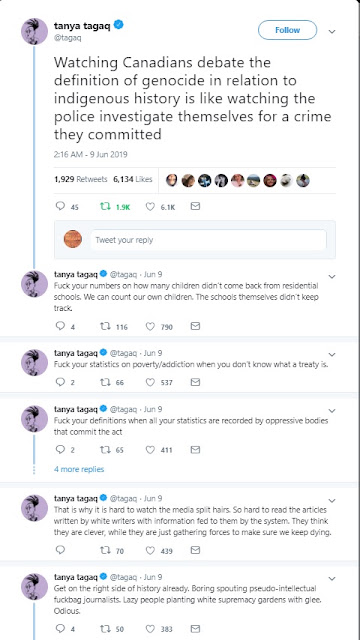Open chevron menu on 'right side of history' tweet
Image resolution: width=360 pixels, height=640 pixels.
point(332,579)
